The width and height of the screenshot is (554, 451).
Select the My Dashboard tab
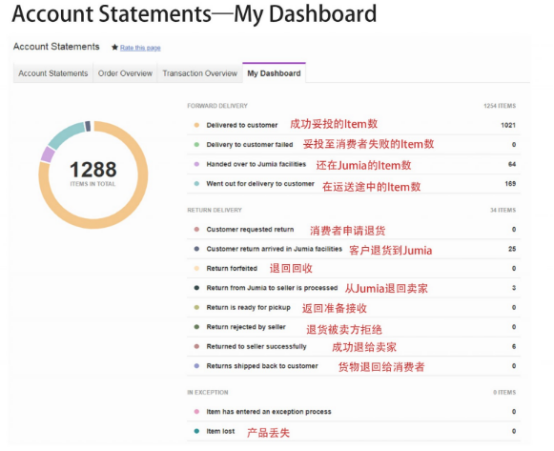(274, 73)
